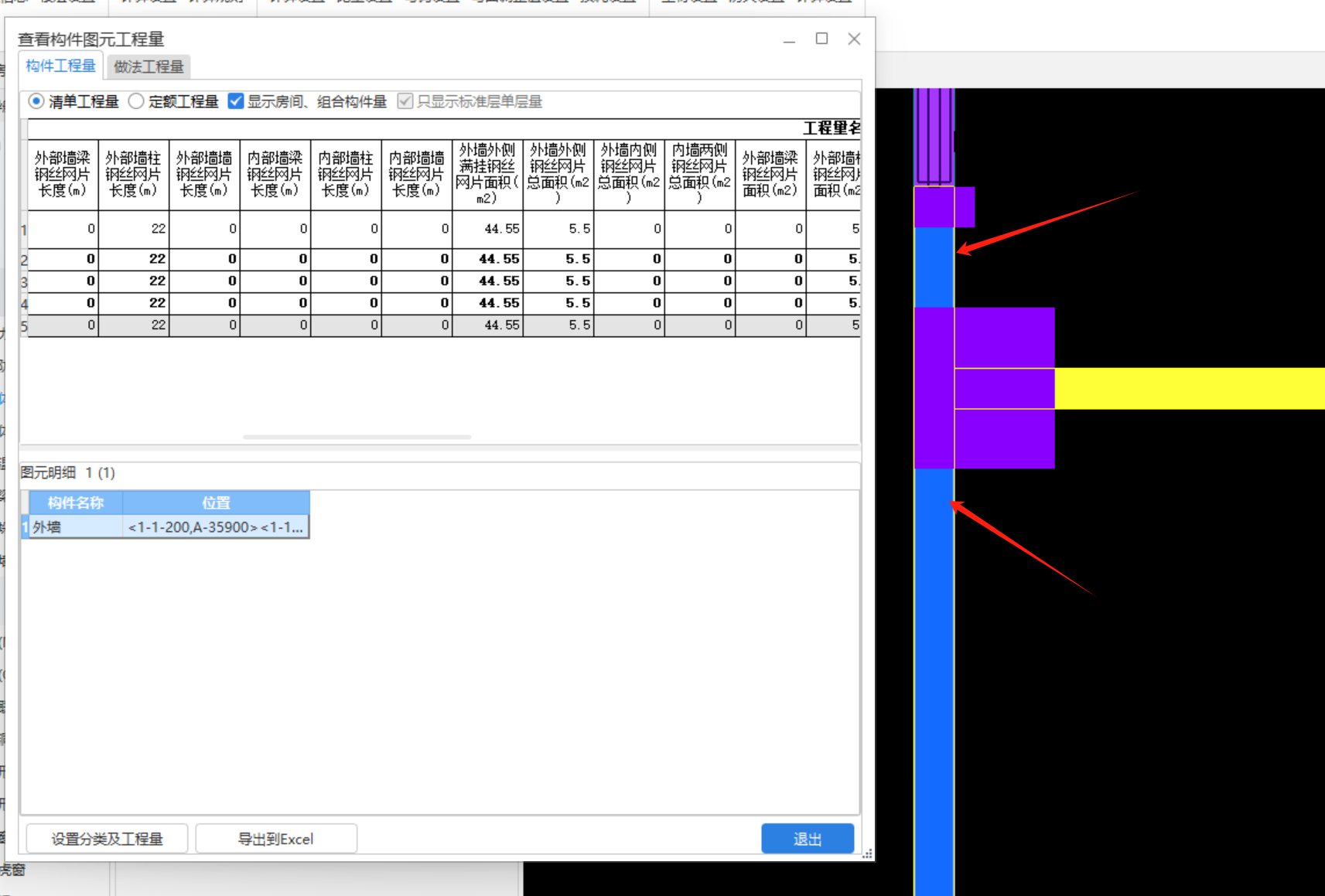The height and width of the screenshot is (896, 1325).
Task: Minimize the 查看构件图元工程量 dialog
Action: [x=789, y=39]
